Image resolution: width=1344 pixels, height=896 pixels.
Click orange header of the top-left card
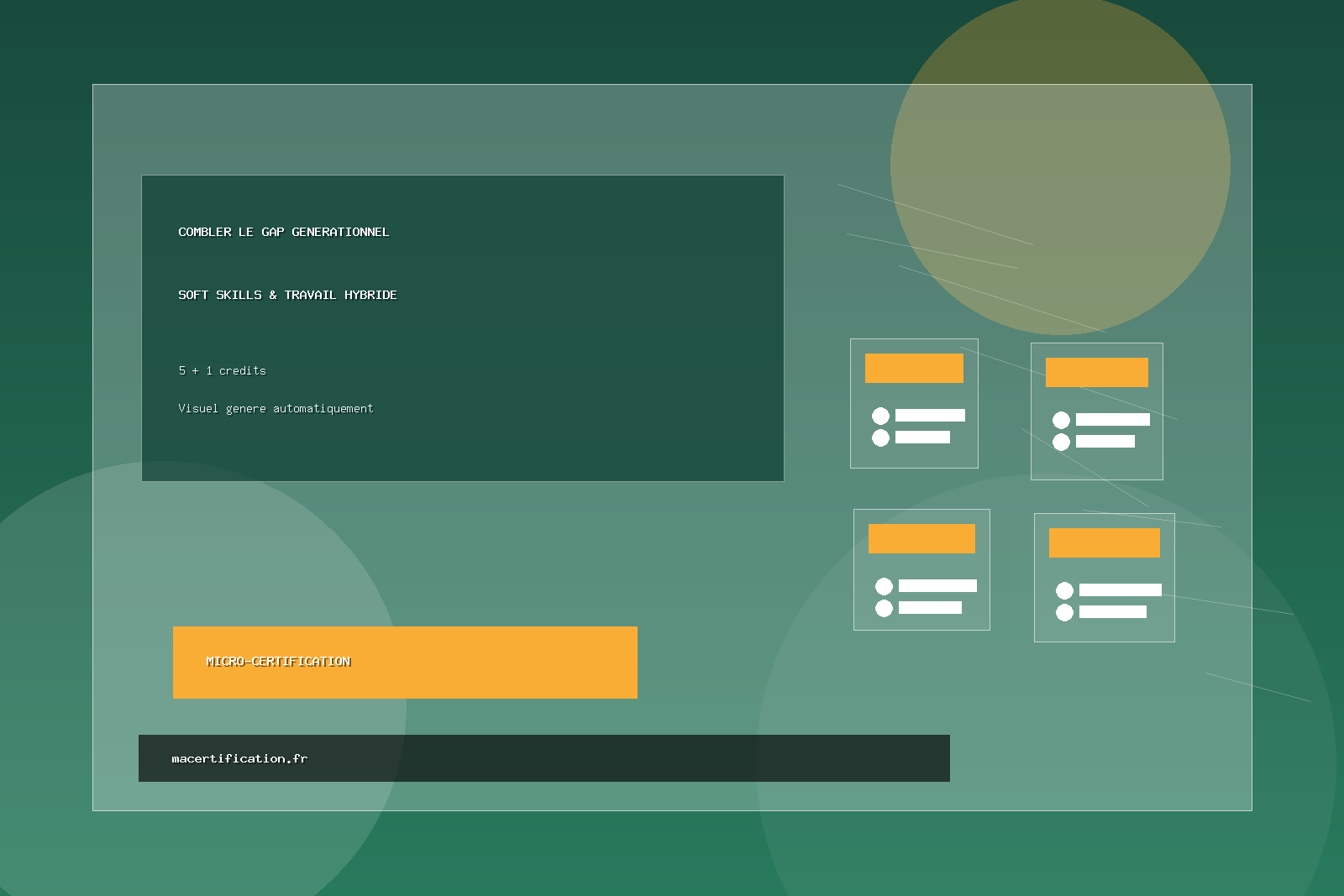(x=914, y=368)
